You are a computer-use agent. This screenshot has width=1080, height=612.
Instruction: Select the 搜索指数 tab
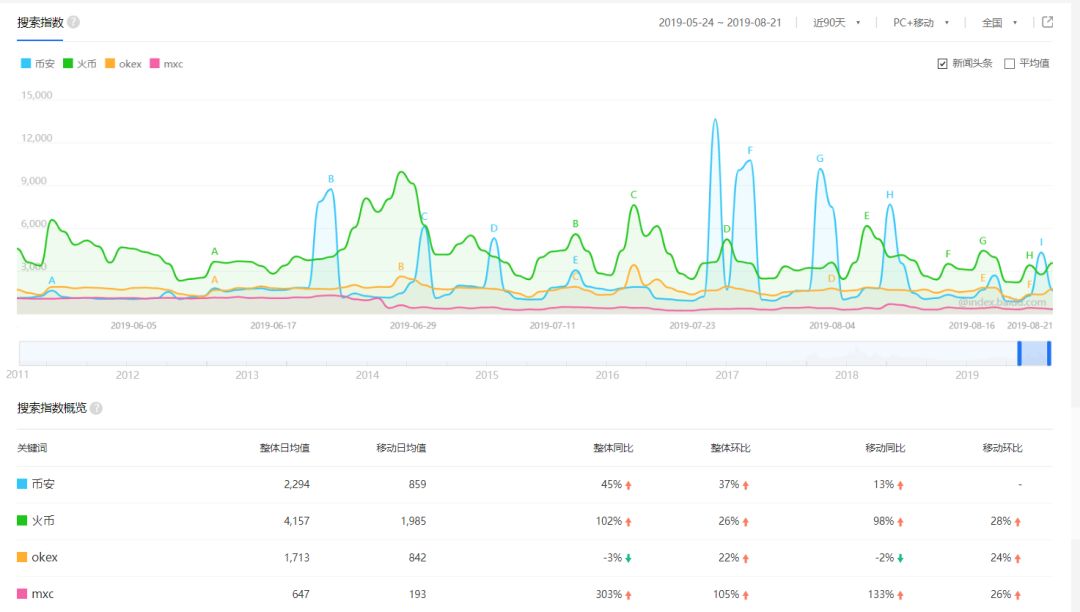click(x=40, y=23)
